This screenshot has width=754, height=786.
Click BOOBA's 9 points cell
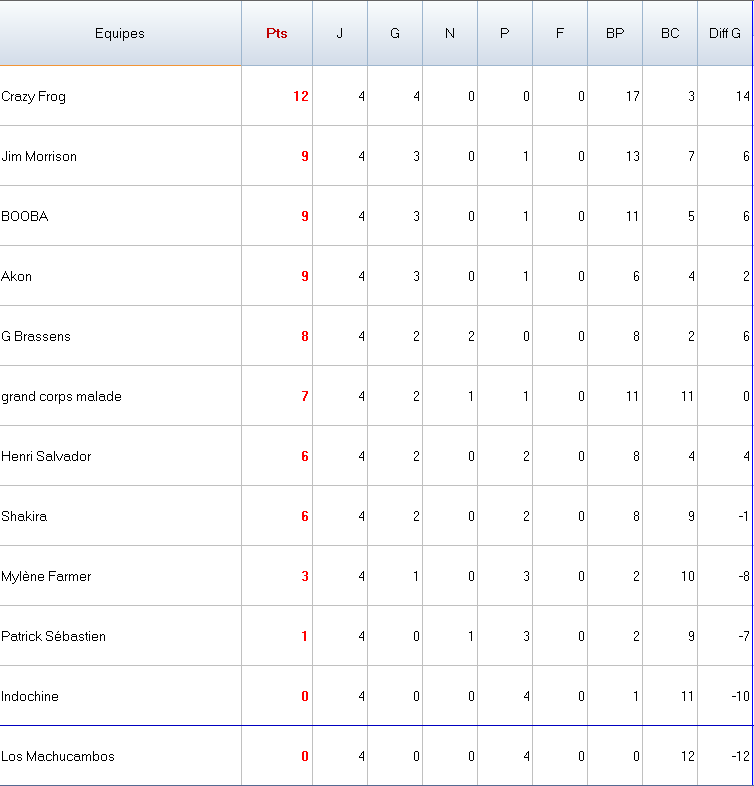(x=277, y=216)
